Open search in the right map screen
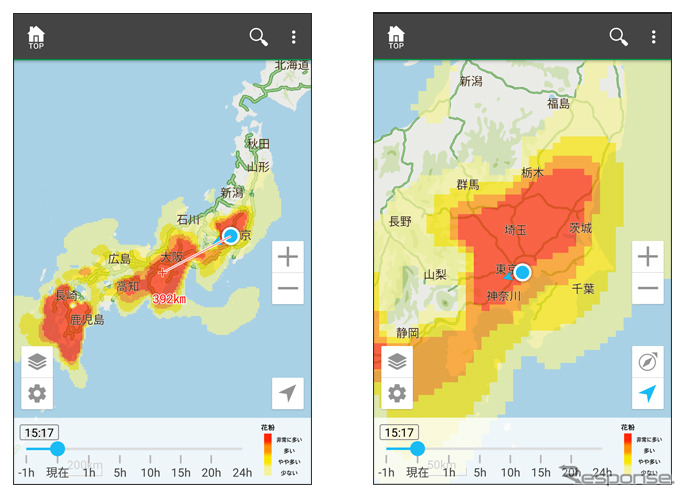The height and width of the screenshot is (497, 686). (x=619, y=37)
